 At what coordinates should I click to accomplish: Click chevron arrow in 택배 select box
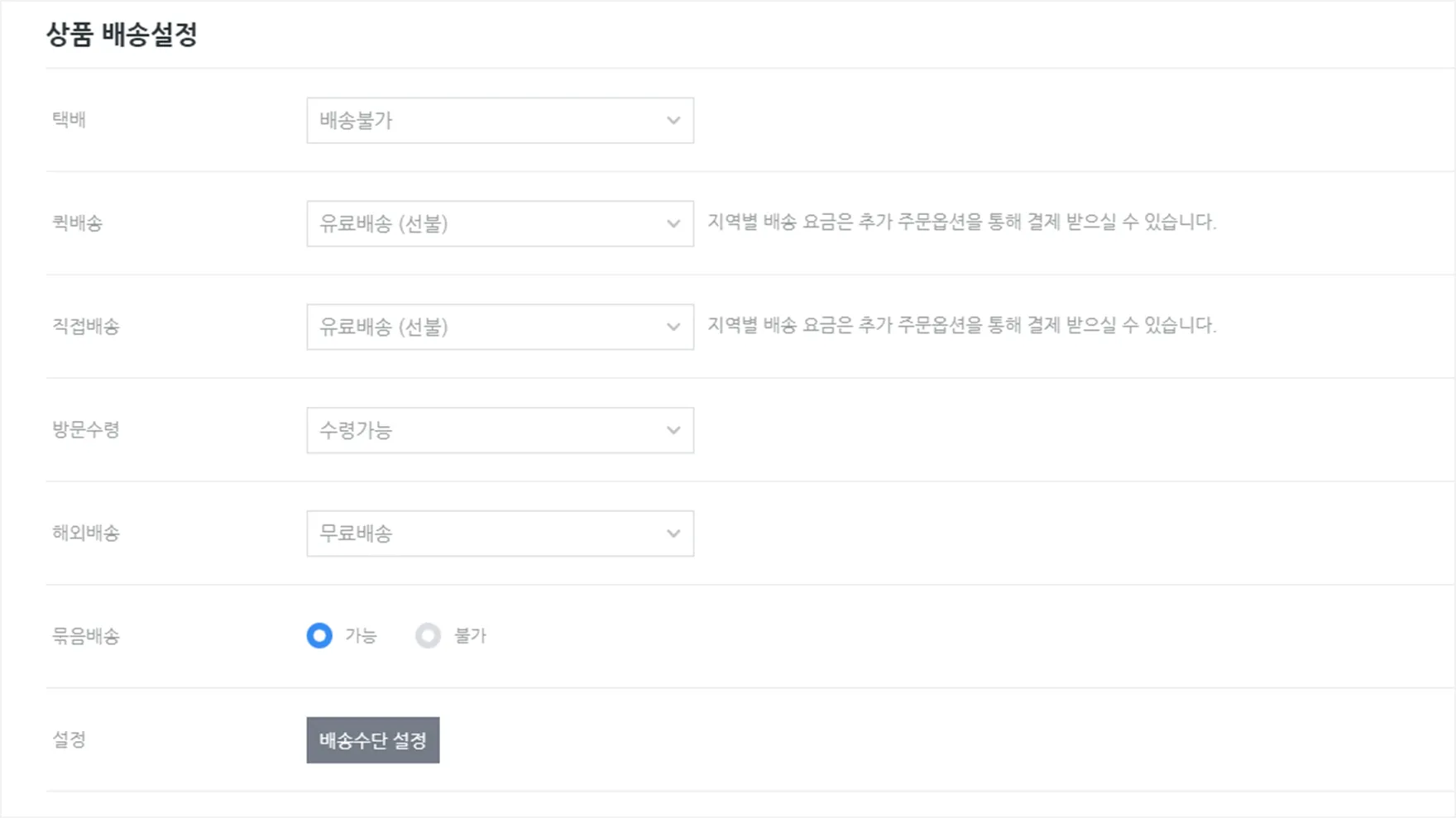tap(673, 121)
